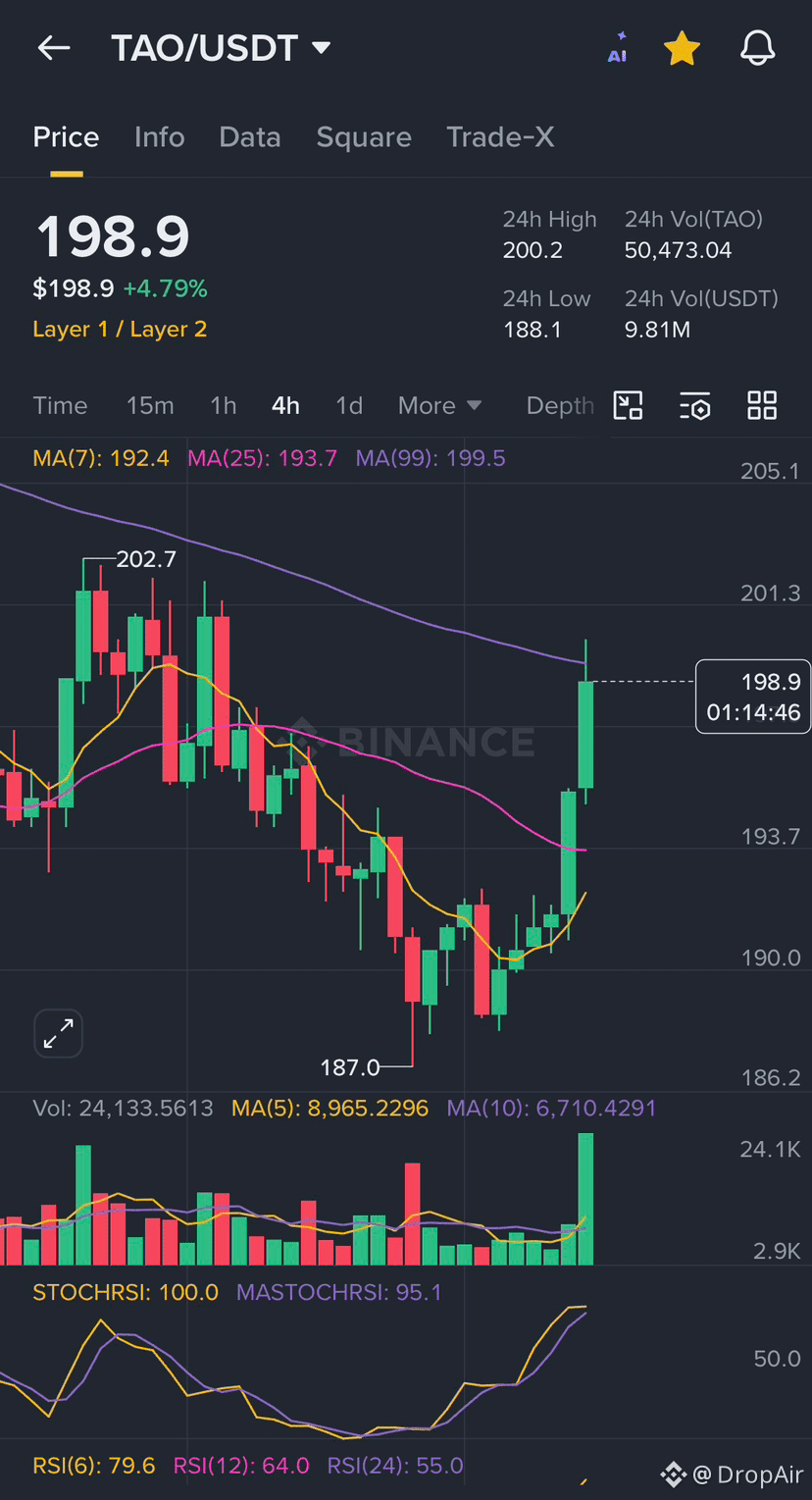Select the 1d timeframe
The height and width of the screenshot is (1500, 812).
(349, 405)
